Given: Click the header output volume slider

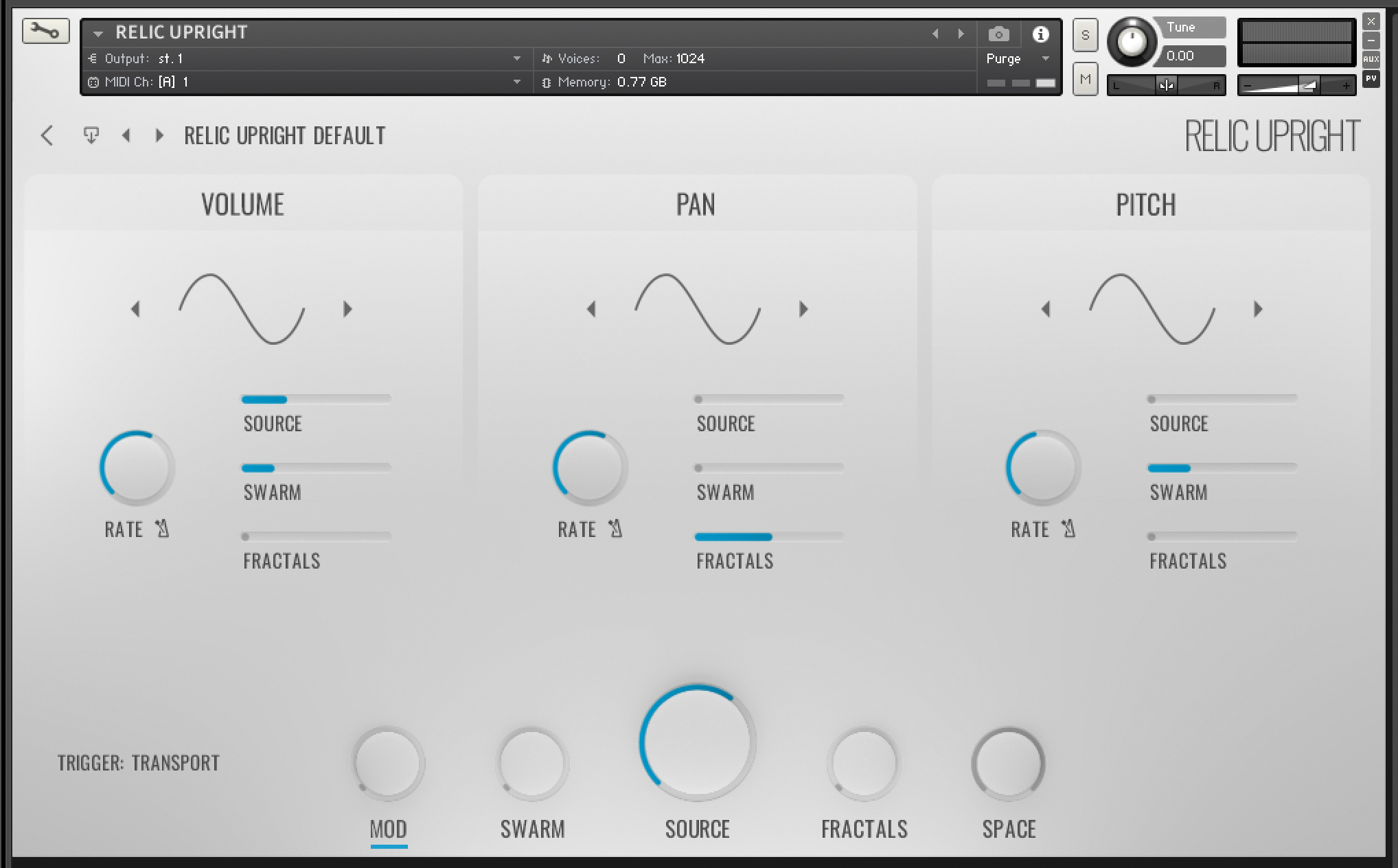Looking at the screenshot, I should (x=1296, y=85).
